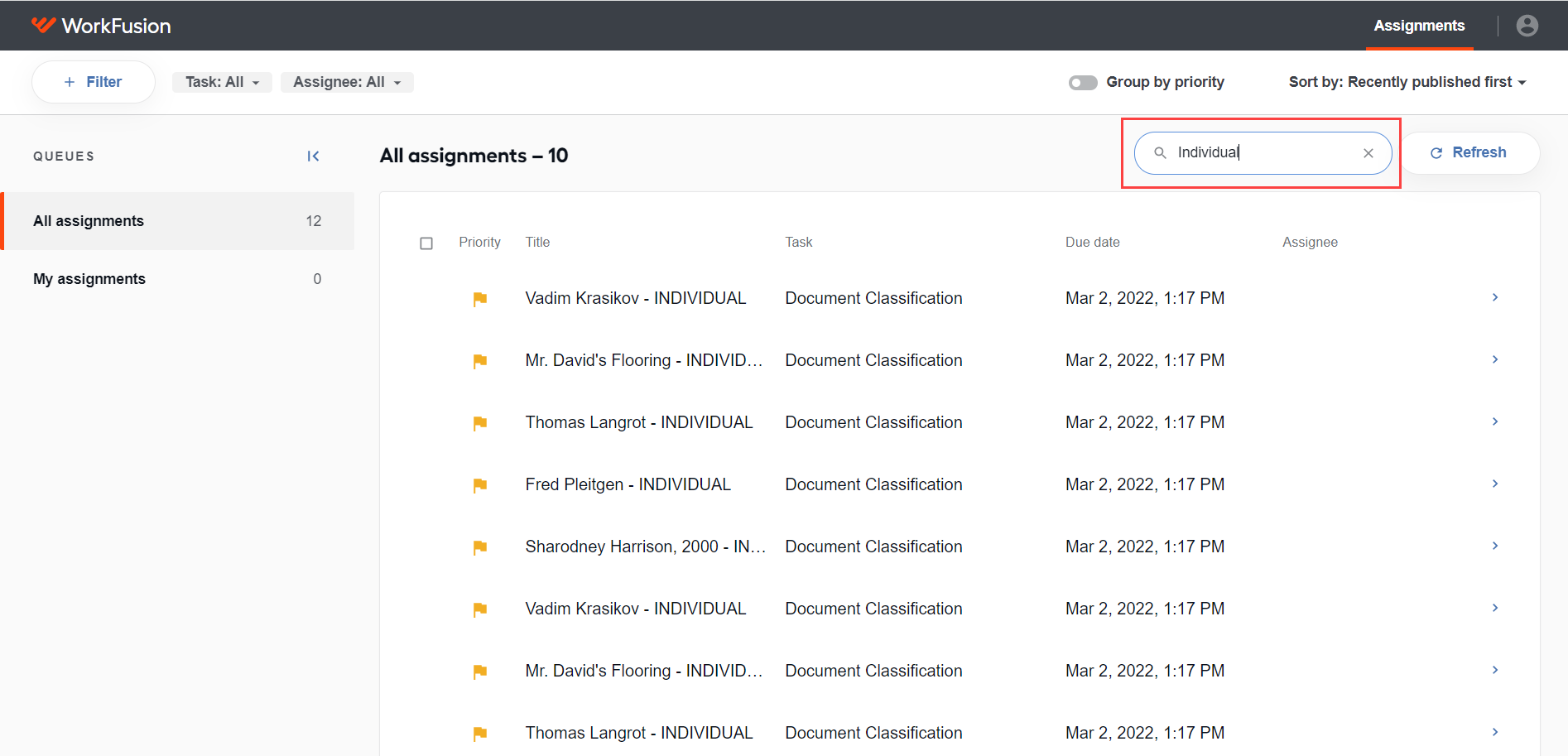The width and height of the screenshot is (1568, 756).
Task: Click due date in Sharodney Harrison row
Action: click(1145, 547)
